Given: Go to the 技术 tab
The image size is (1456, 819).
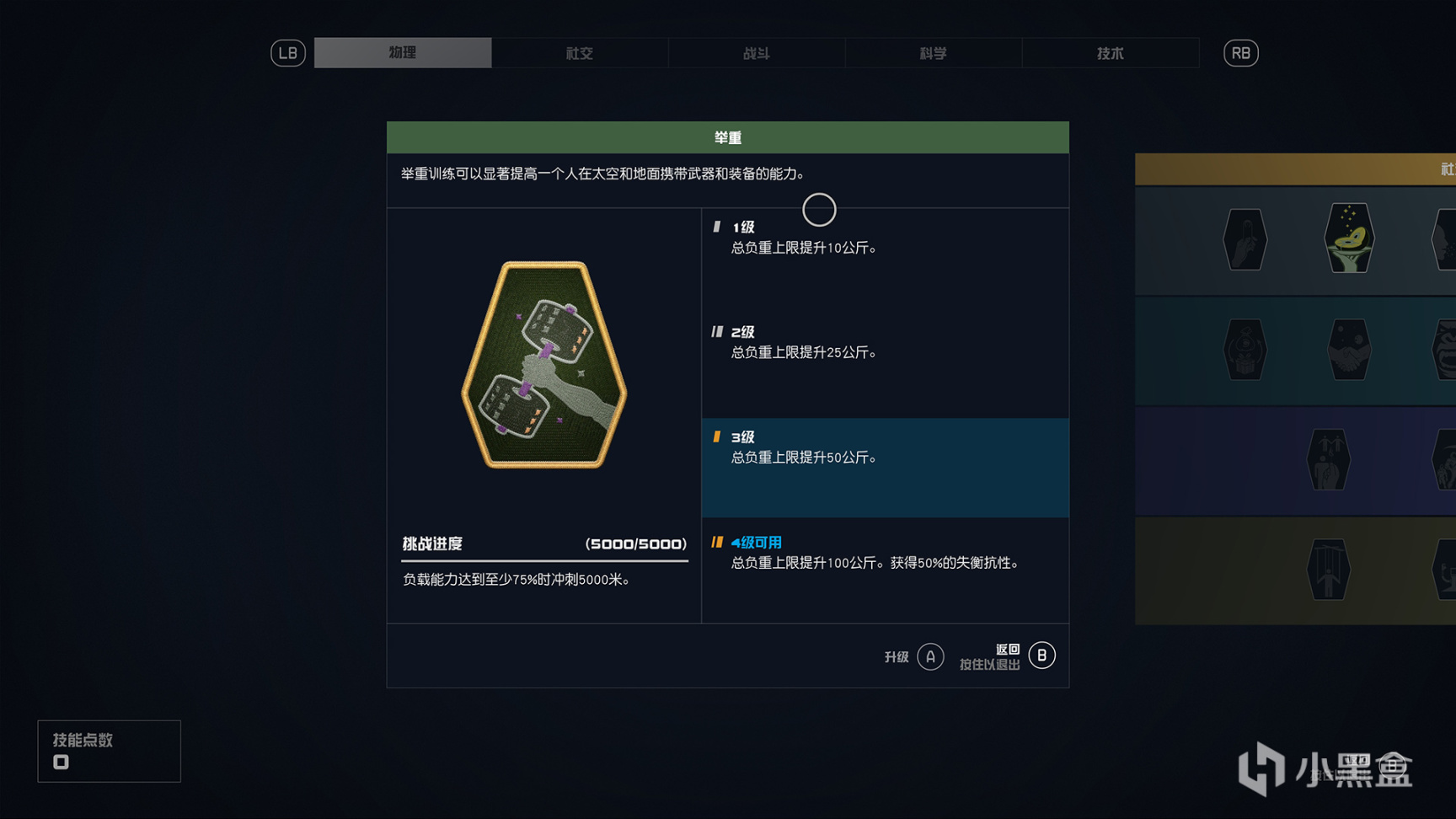Looking at the screenshot, I should [x=1111, y=53].
